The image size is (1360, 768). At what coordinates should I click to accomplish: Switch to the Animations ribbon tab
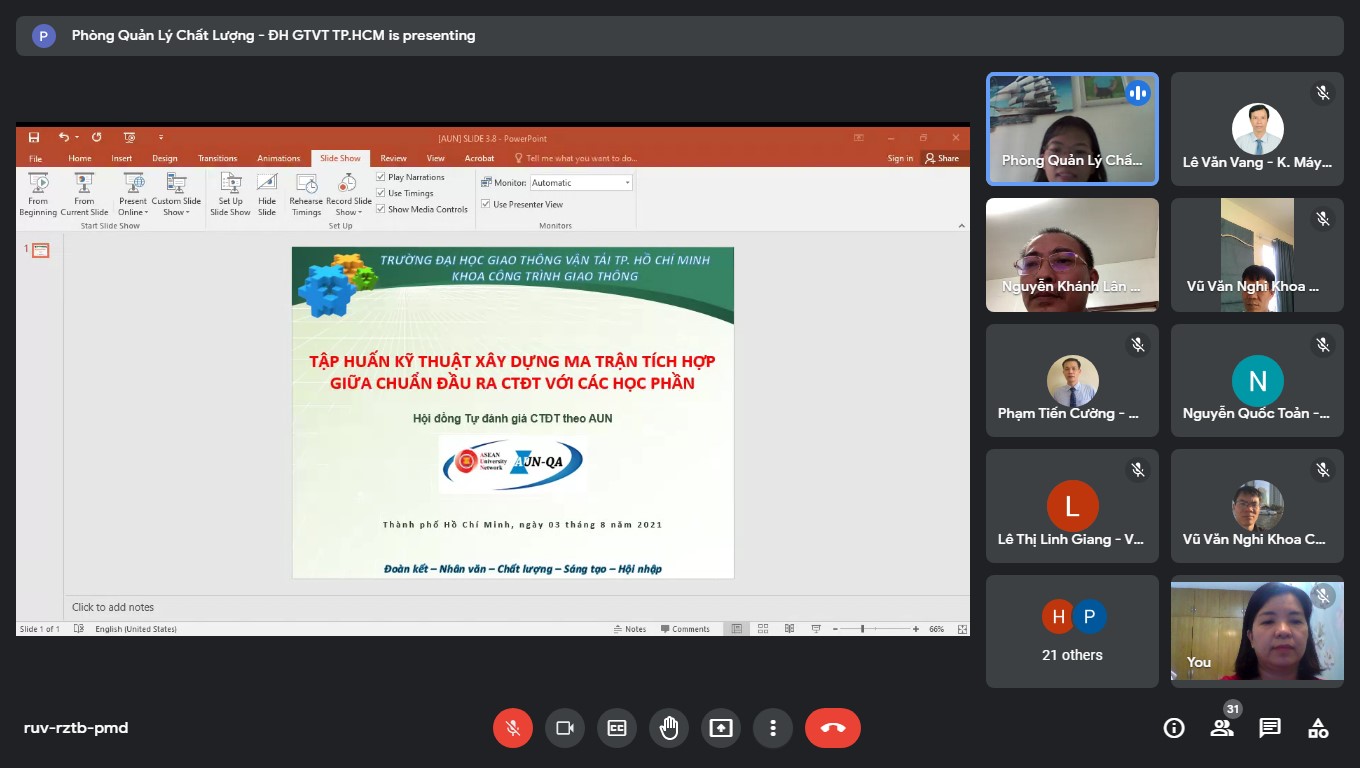pos(278,158)
